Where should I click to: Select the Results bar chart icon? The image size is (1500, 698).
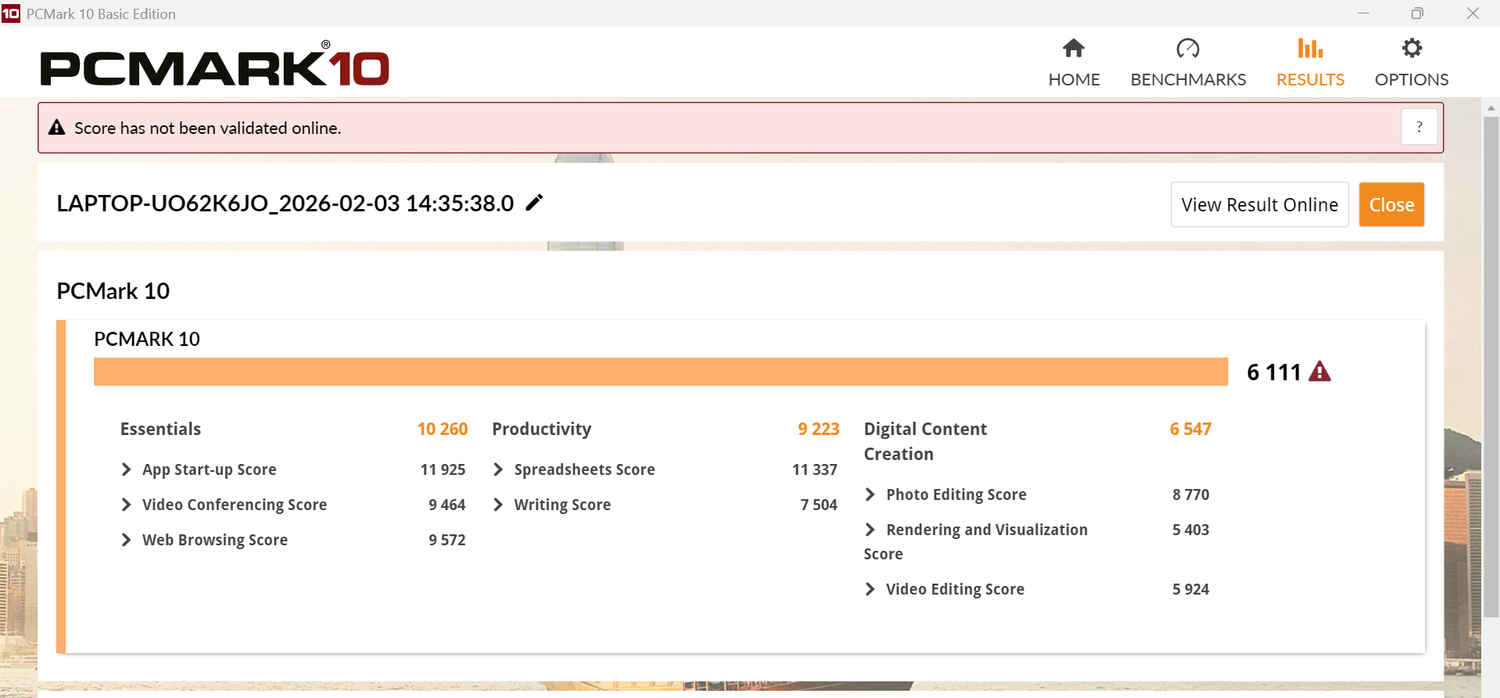1309,48
